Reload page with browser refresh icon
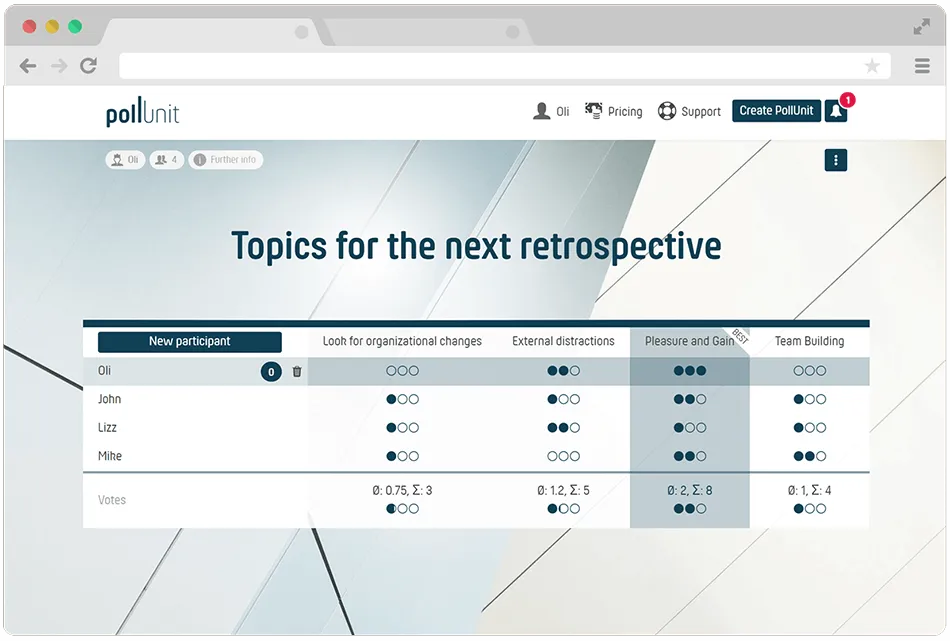The width and height of the screenshot is (950, 641). click(x=88, y=66)
